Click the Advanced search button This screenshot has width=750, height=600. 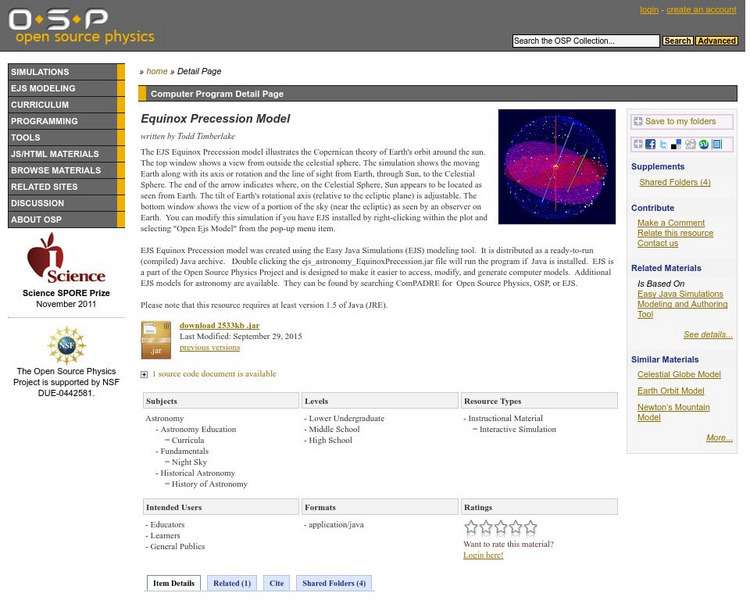(x=716, y=41)
